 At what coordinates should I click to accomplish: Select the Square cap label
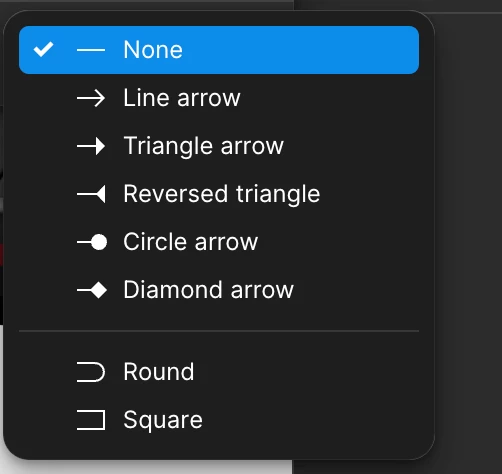(163, 420)
